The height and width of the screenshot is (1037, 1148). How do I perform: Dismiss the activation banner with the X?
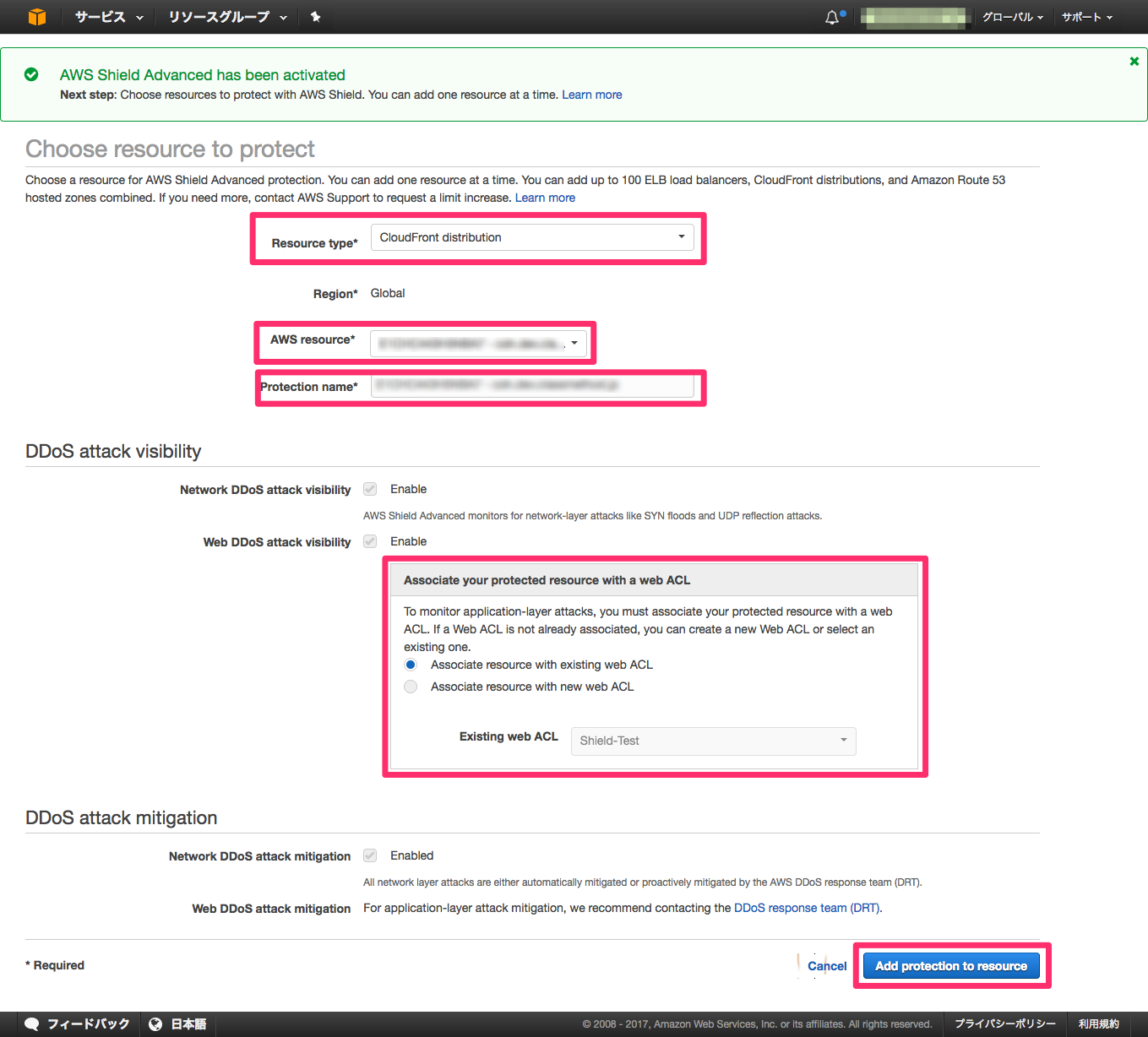pos(1133,61)
